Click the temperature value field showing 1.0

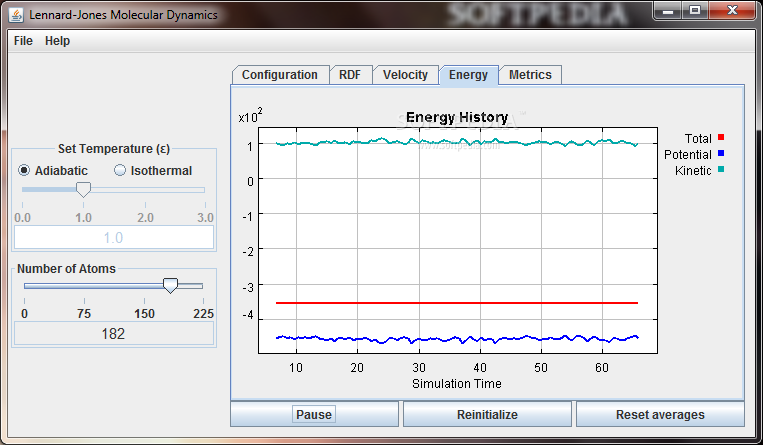113,238
